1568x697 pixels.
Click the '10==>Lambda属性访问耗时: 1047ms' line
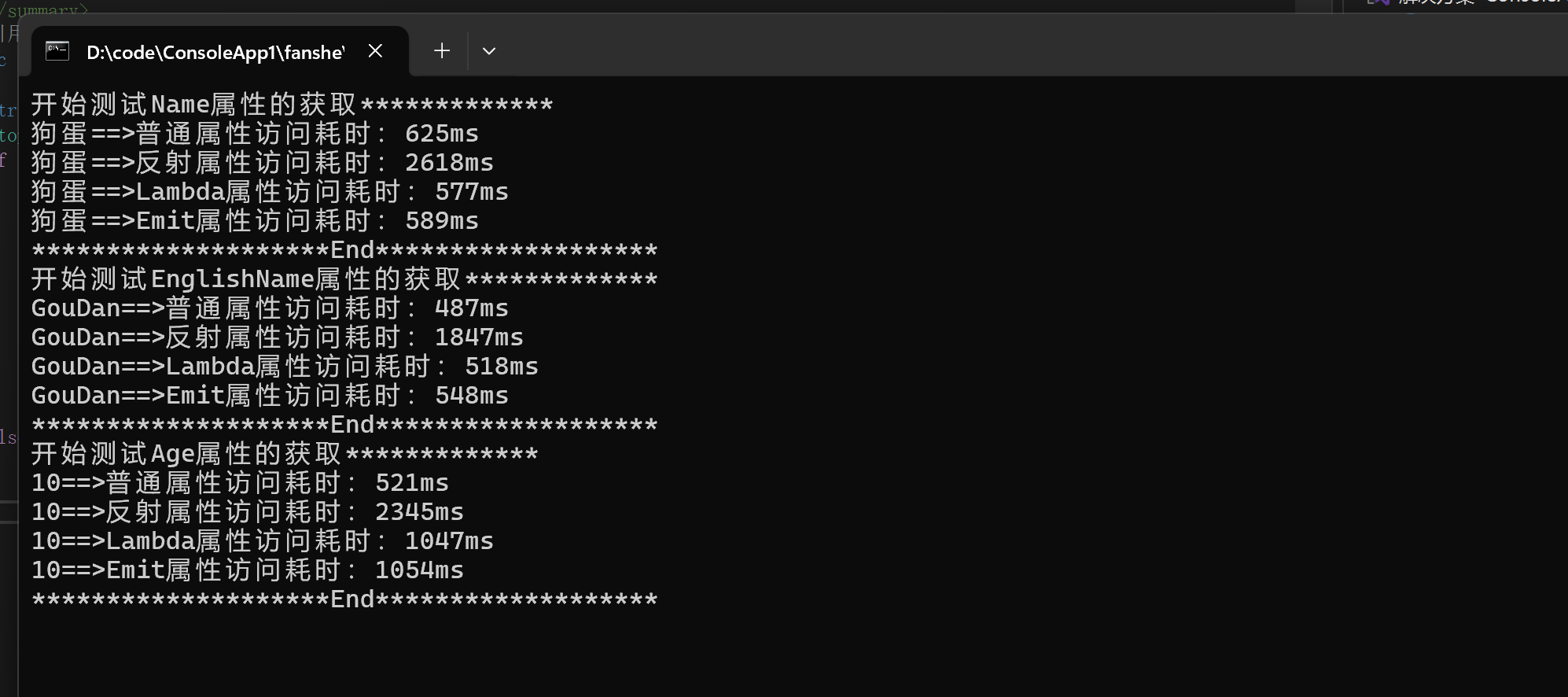pyautogui.click(x=262, y=541)
